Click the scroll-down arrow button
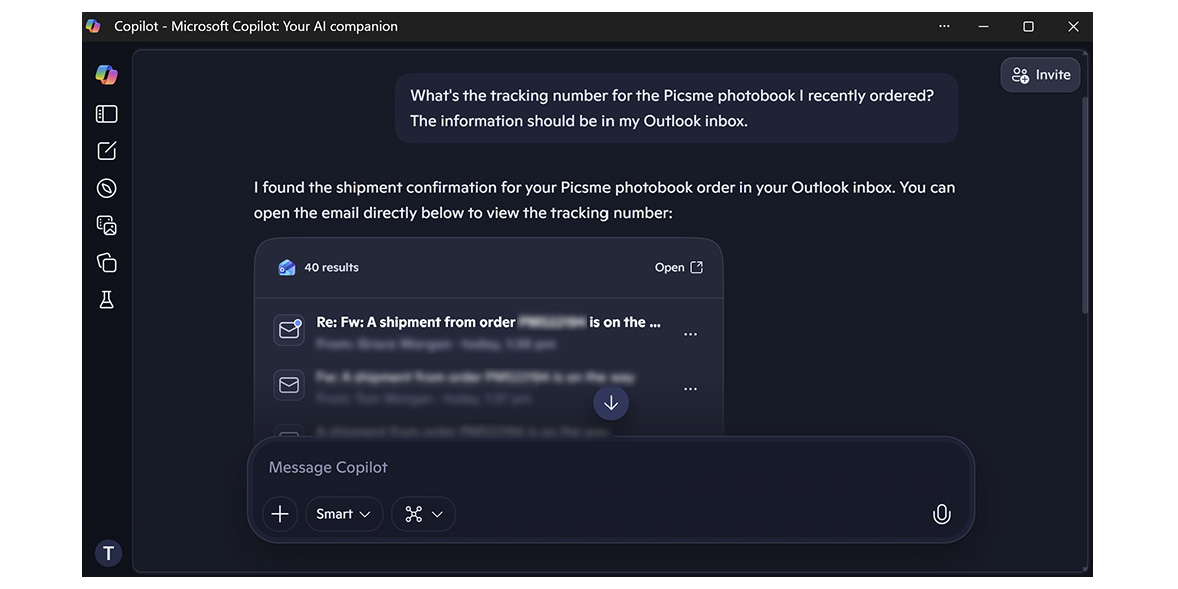This screenshot has width=1178, height=589. point(611,403)
